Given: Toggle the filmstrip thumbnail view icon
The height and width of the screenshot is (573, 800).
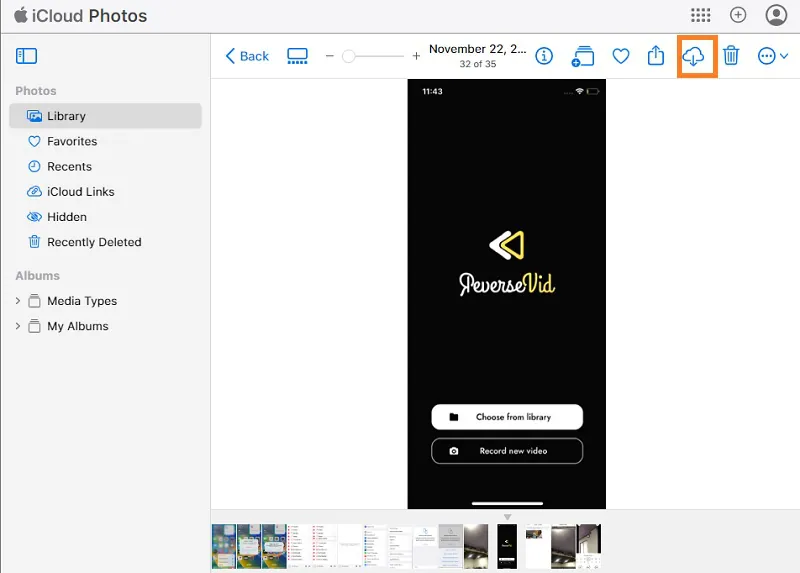Looking at the screenshot, I should [297, 56].
